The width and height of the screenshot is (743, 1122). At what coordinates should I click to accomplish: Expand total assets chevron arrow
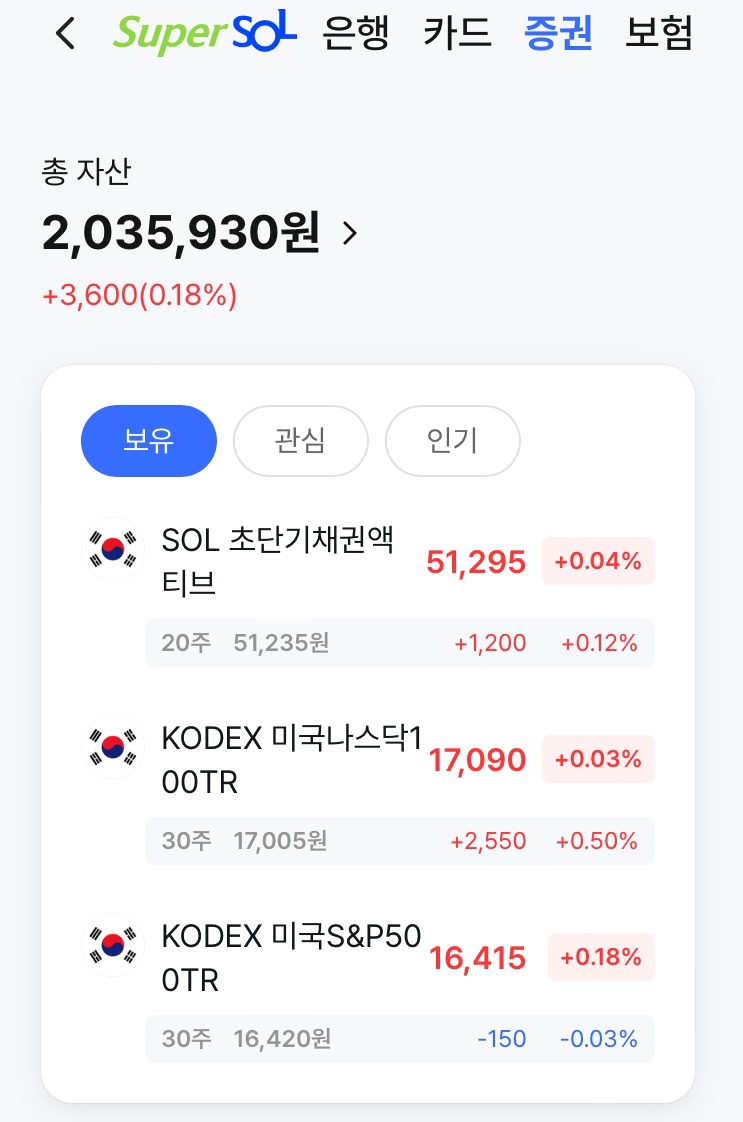pyautogui.click(x=350, y=233)
